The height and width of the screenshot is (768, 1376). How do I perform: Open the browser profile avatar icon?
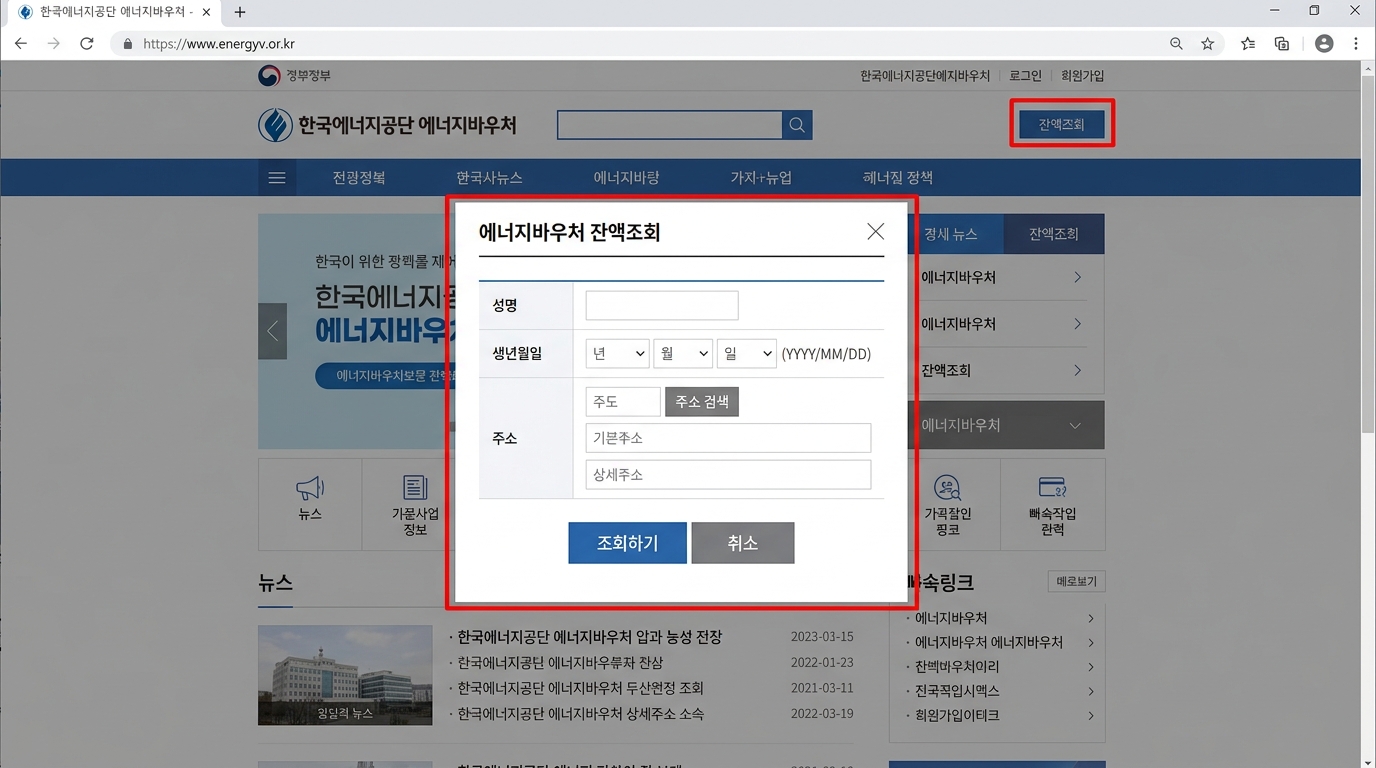point(1324,44)
